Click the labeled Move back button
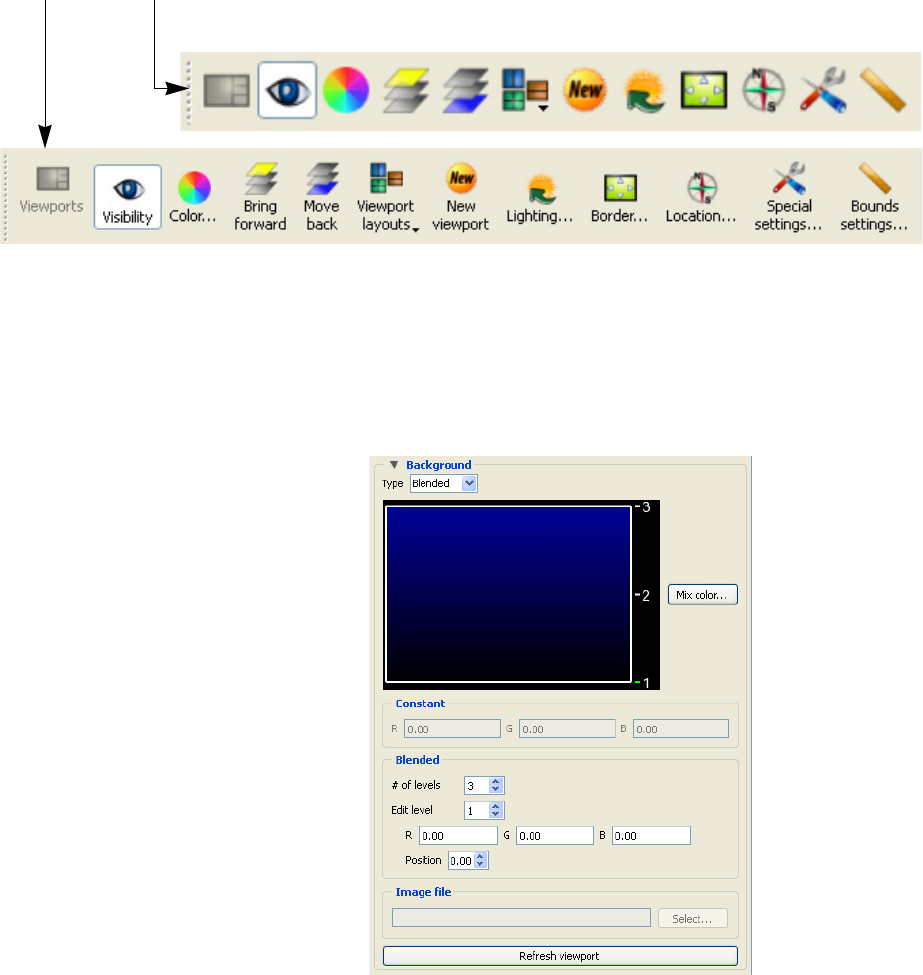 pos(322,196)
